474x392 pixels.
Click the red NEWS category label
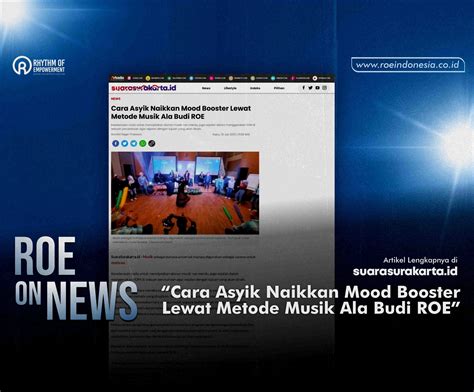coord(116,99)
